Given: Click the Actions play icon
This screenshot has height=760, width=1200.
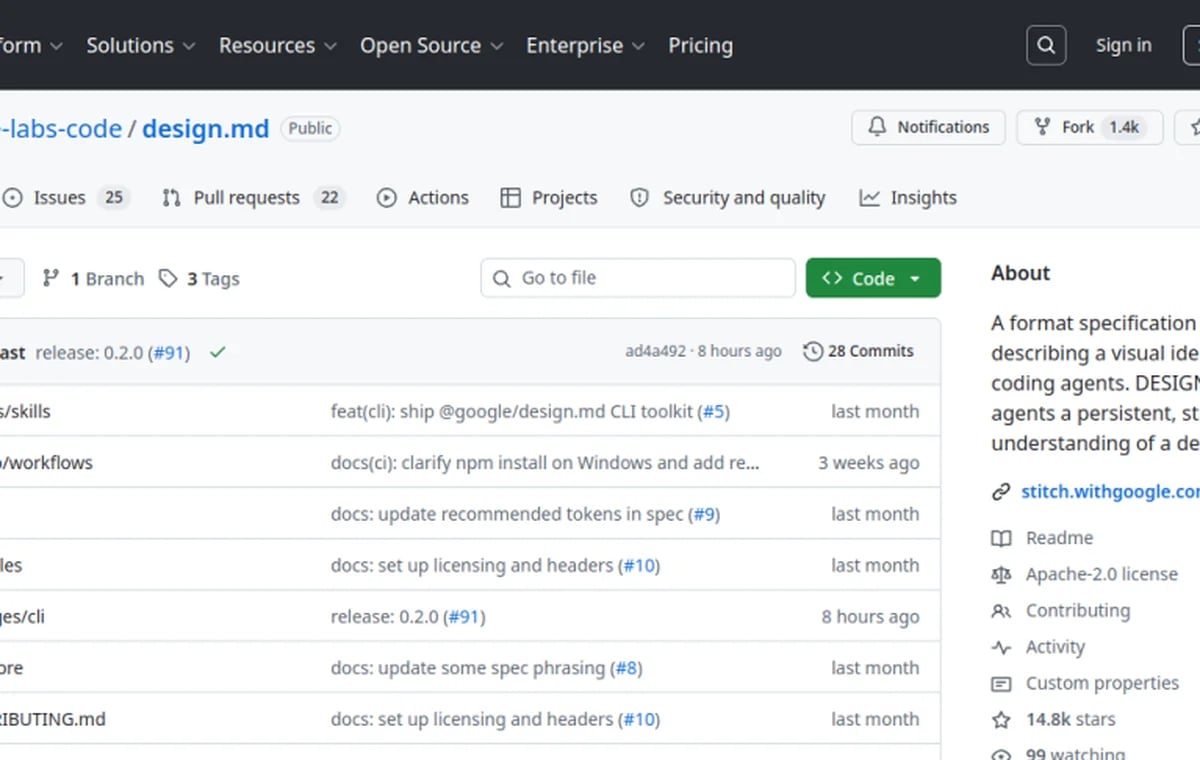Looking at the screenshot, I should (386, 198).
